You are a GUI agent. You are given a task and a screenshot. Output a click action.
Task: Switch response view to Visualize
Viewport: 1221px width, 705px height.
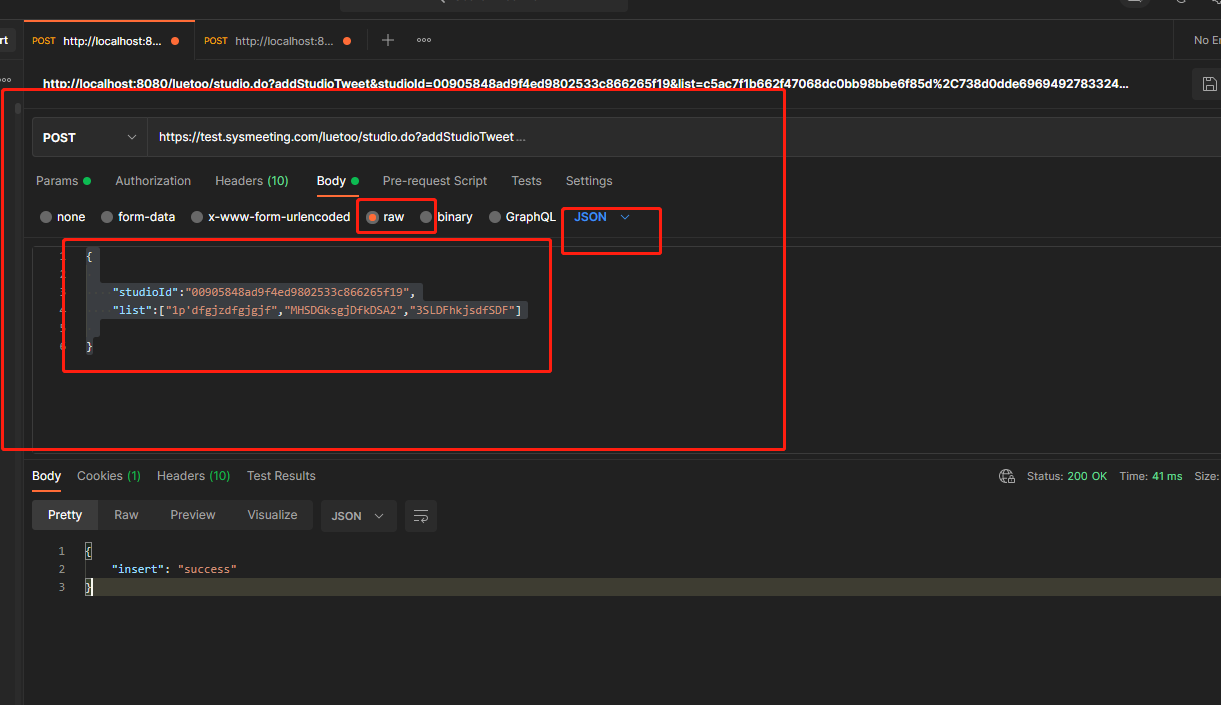pyautogui.click(x=273, y=515)
